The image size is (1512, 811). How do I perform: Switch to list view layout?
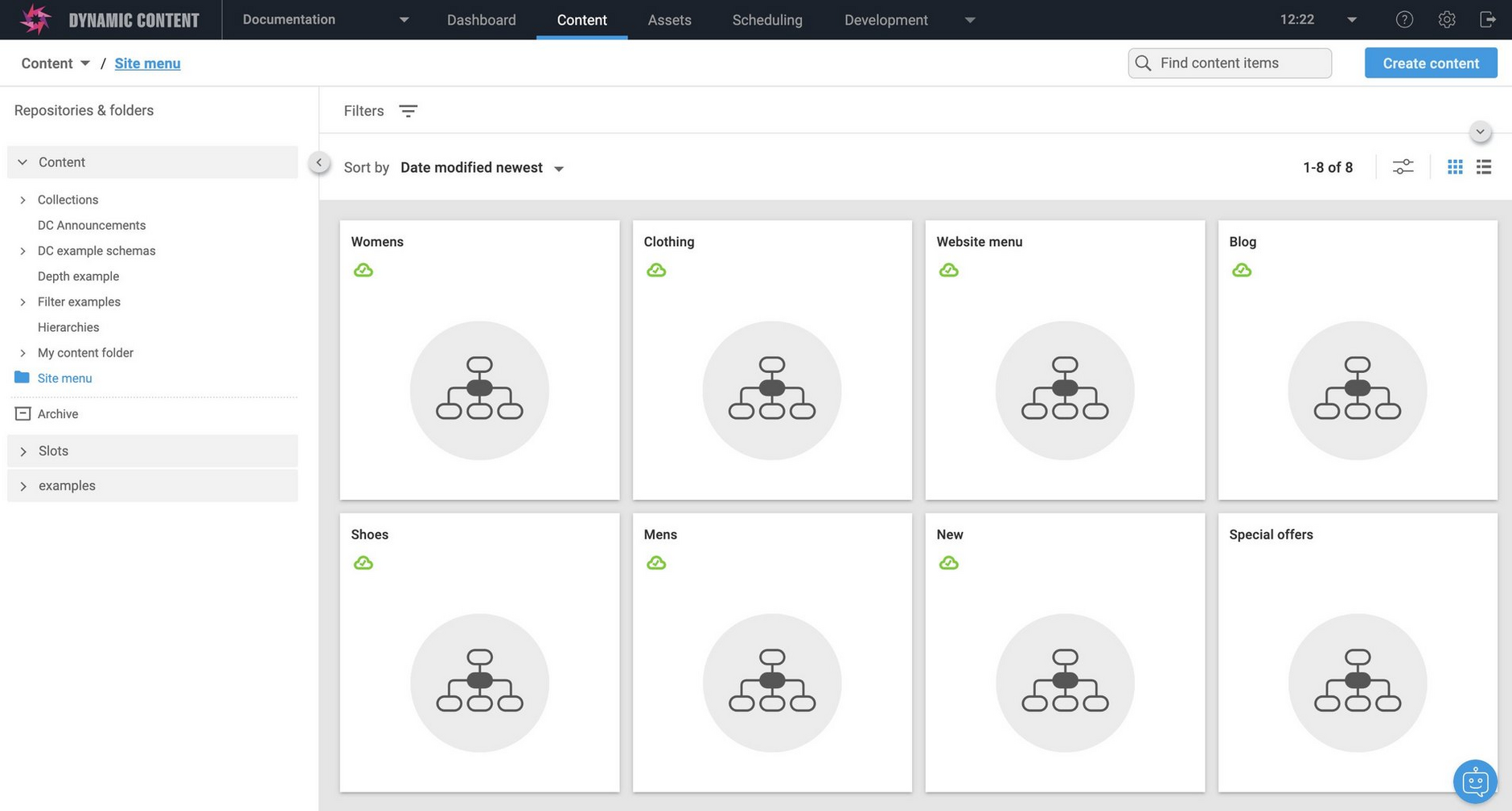pos(1484,166)
